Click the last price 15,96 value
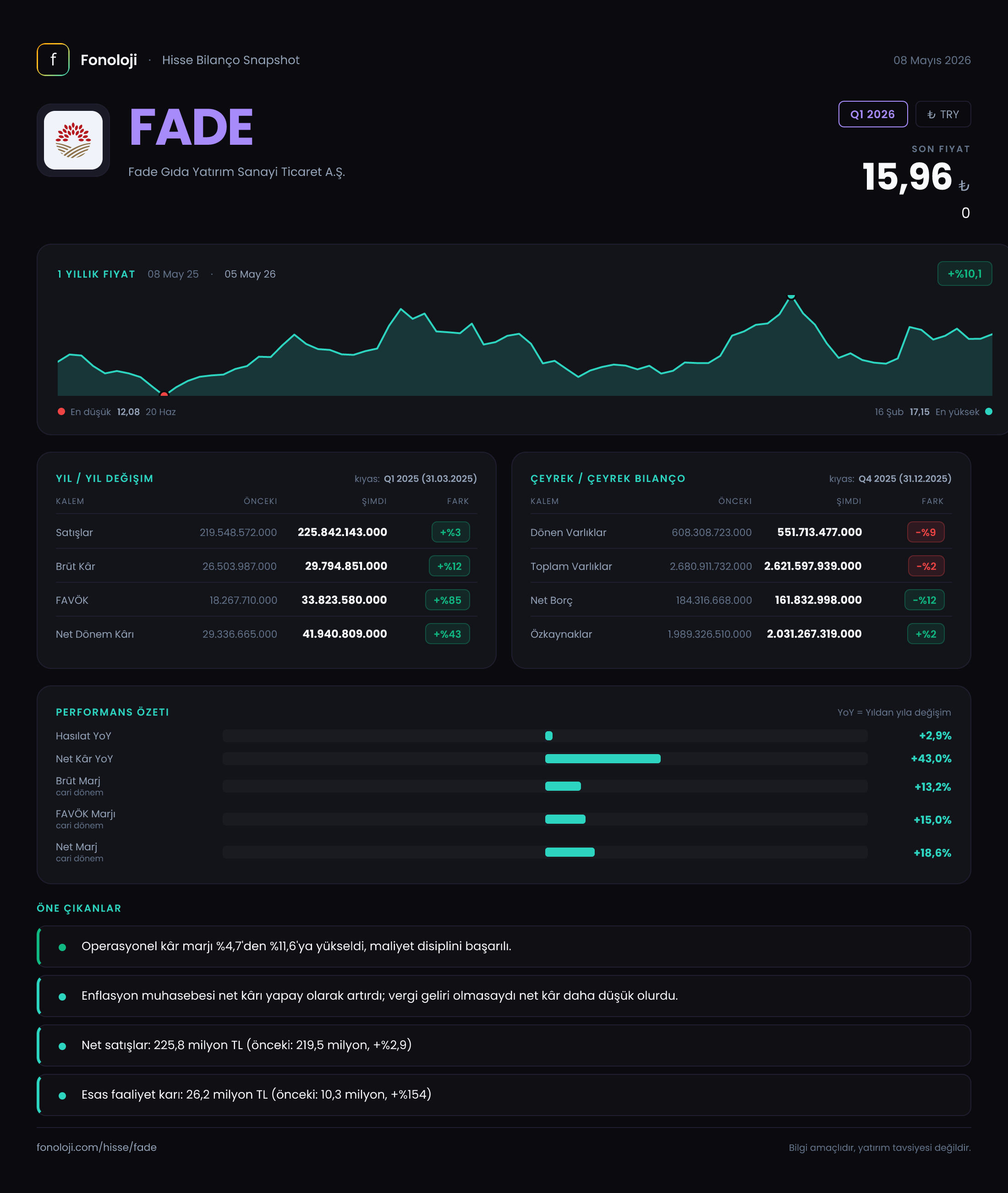Viewport: 1008px width, 1193px height. (x=907, y=176)
